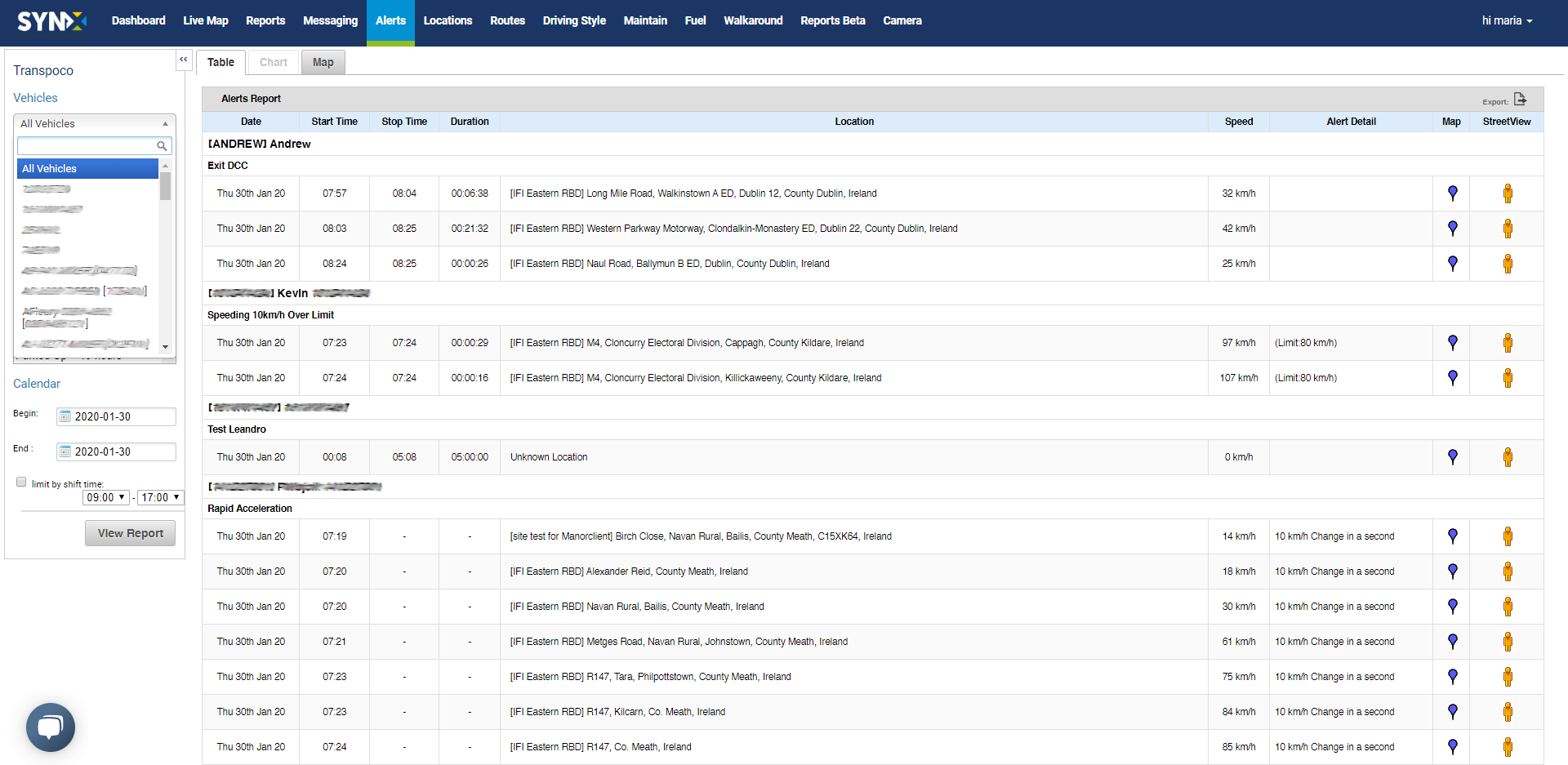Show map pin for 107 km/h speeding alert

(x=1452, y=378)
